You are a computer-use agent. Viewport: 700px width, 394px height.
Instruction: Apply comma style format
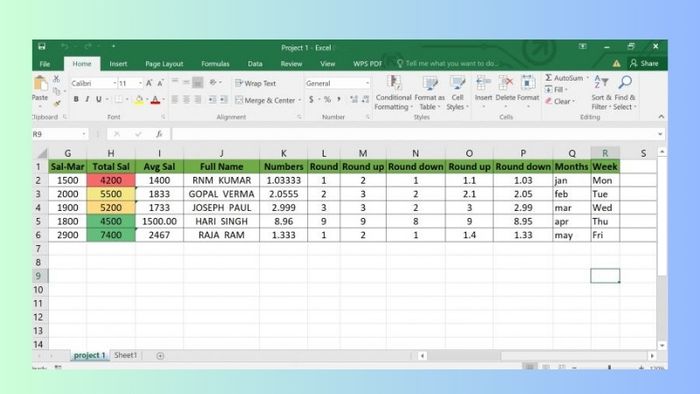click(x=339, y=99)
